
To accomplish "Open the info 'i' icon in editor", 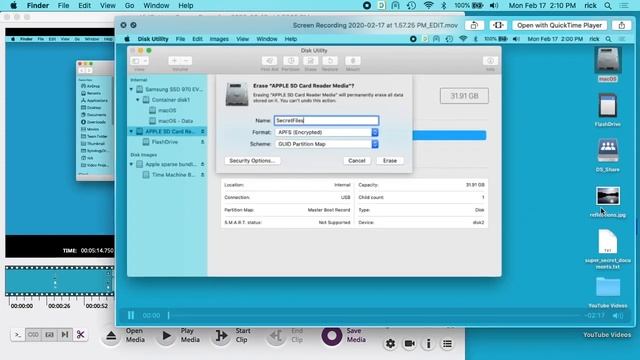I will 428,344.
